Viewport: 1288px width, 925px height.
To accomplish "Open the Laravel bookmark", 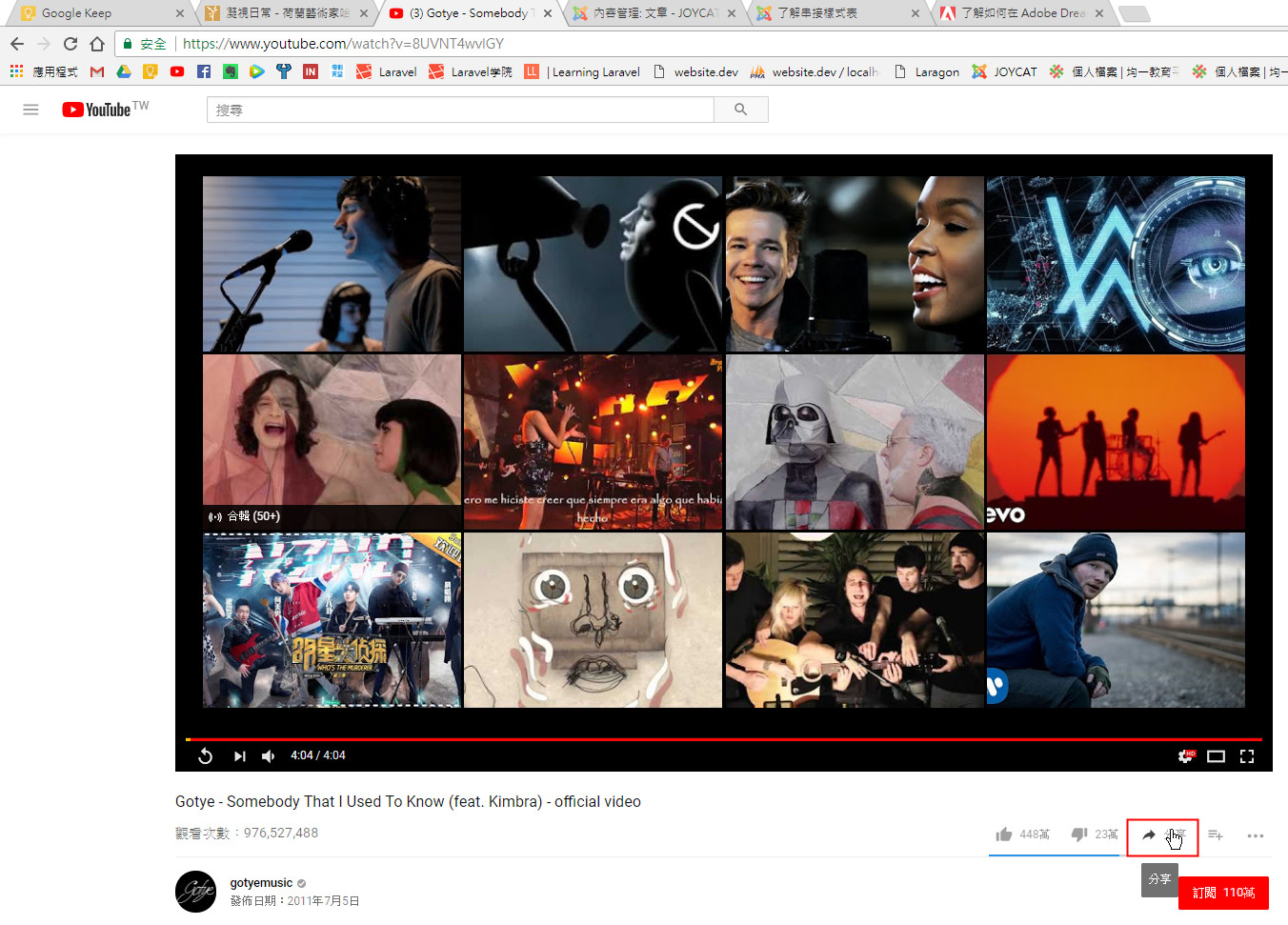I will click(x=387, y=71).
